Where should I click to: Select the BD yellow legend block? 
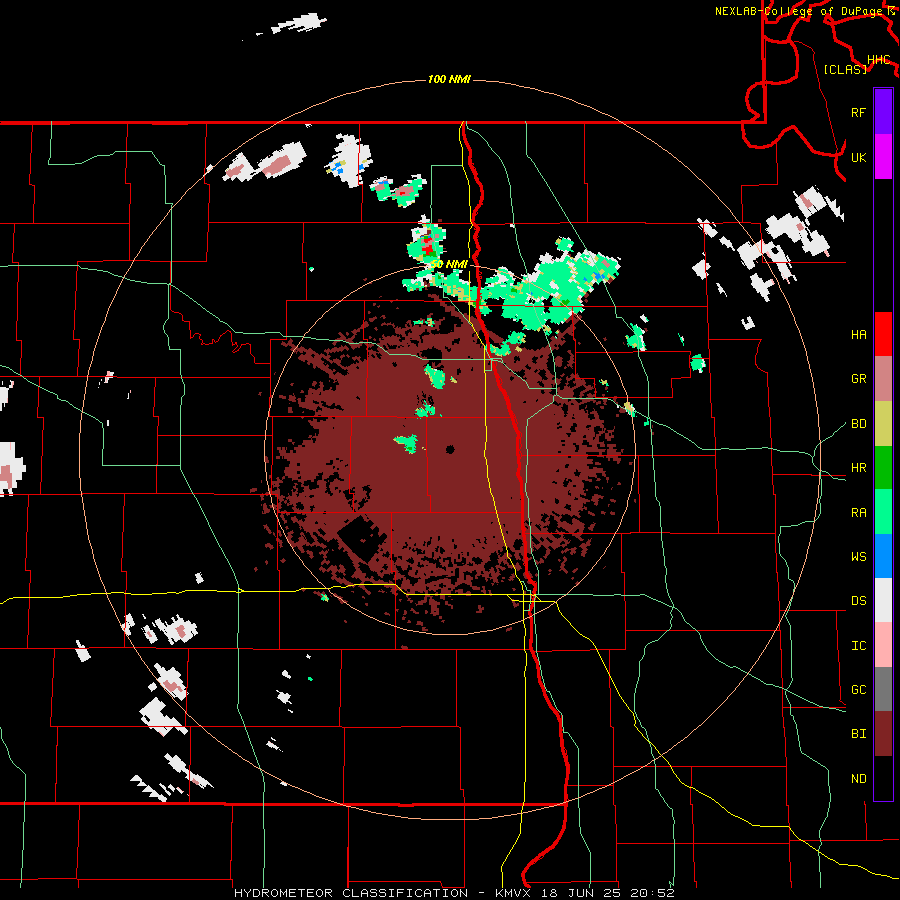pyautogui.click(x=883, y=423)
